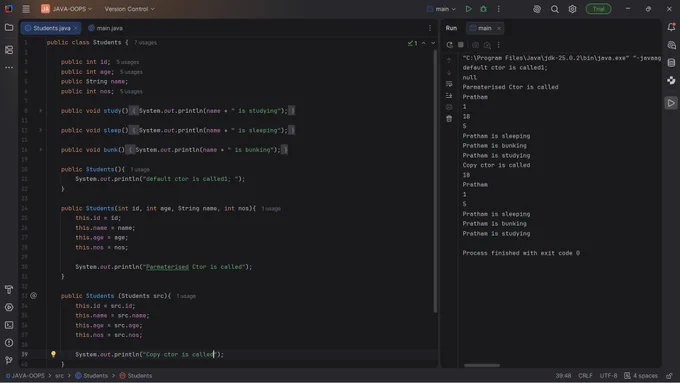
Task: Expand folded study() method body
Action: tap(41, 111)
